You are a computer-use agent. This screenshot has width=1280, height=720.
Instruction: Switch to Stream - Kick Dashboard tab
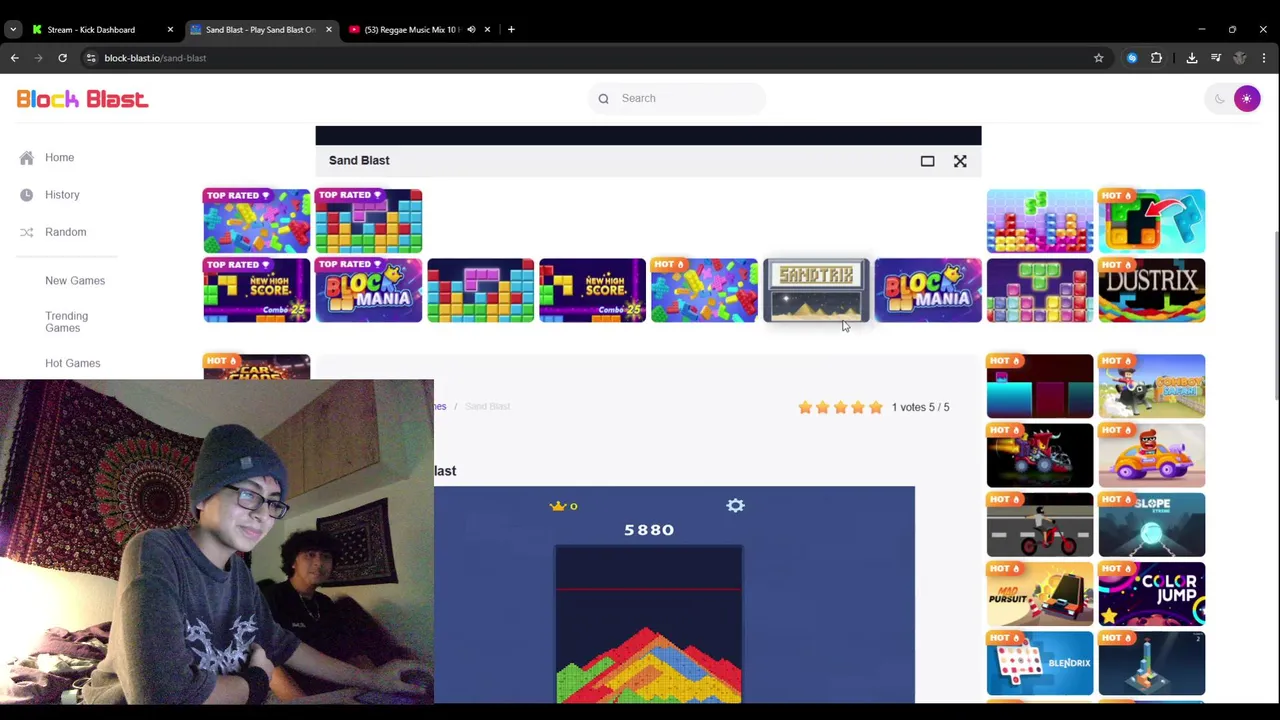[x=91, y=30]
